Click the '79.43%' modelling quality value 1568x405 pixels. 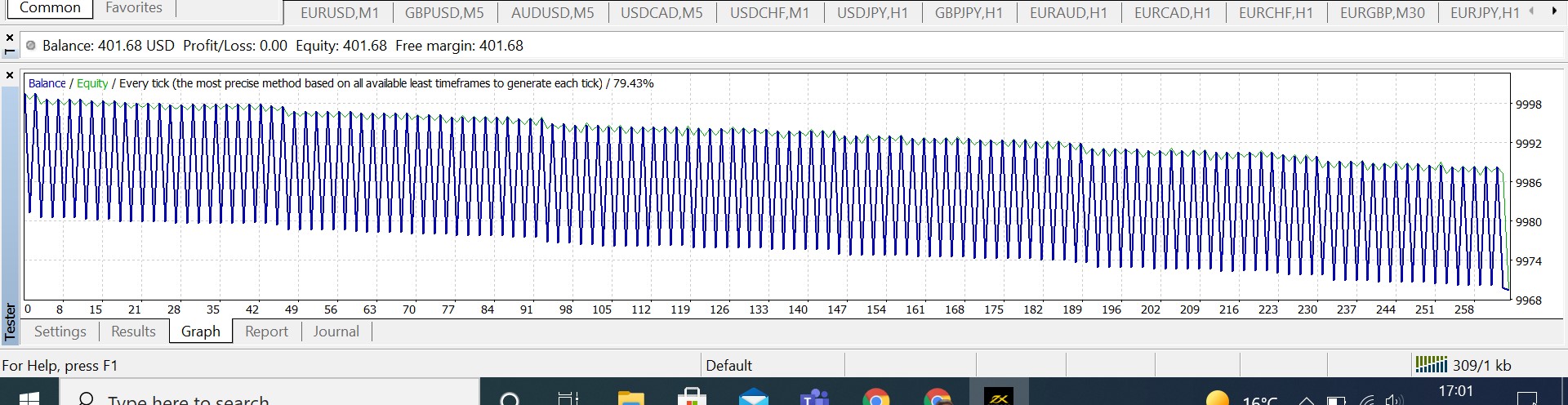(x=634, y=83)
